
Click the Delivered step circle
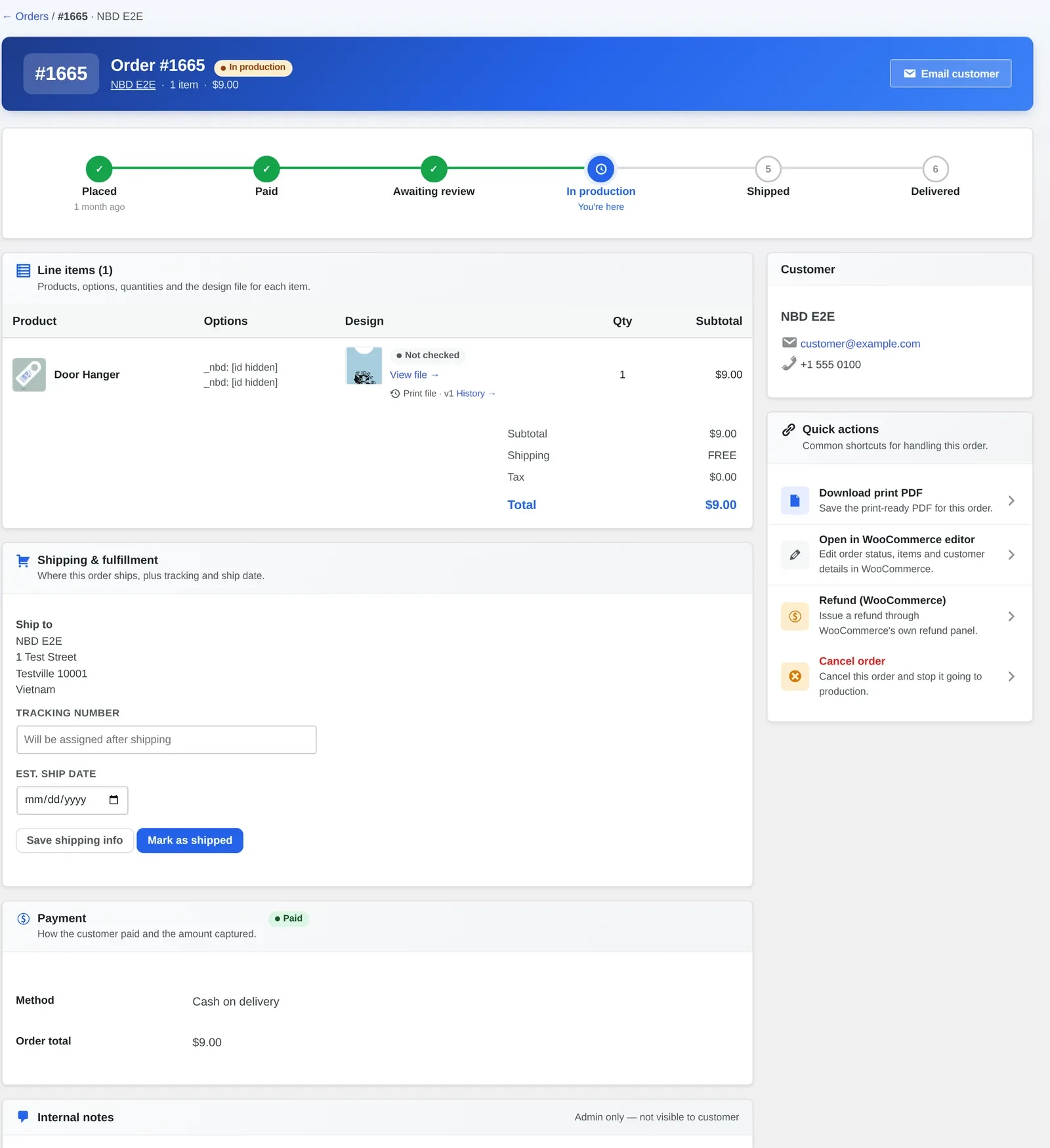tap(935, 169)
